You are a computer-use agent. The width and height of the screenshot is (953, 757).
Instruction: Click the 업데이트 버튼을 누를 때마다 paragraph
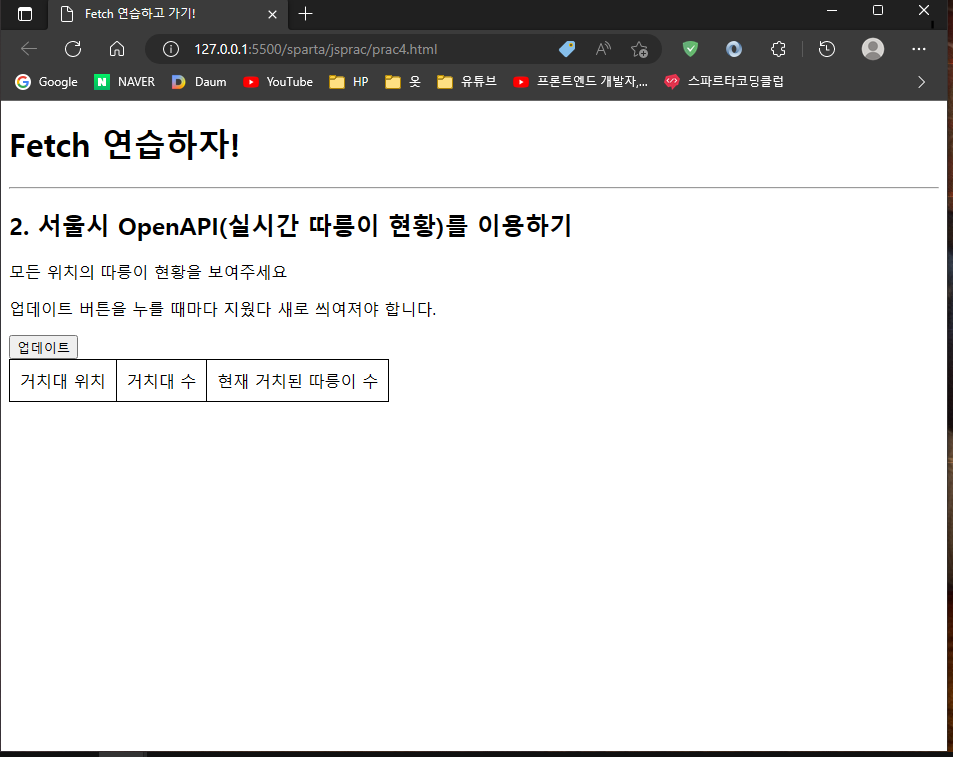pyautogui.click(x=222, y=309)
